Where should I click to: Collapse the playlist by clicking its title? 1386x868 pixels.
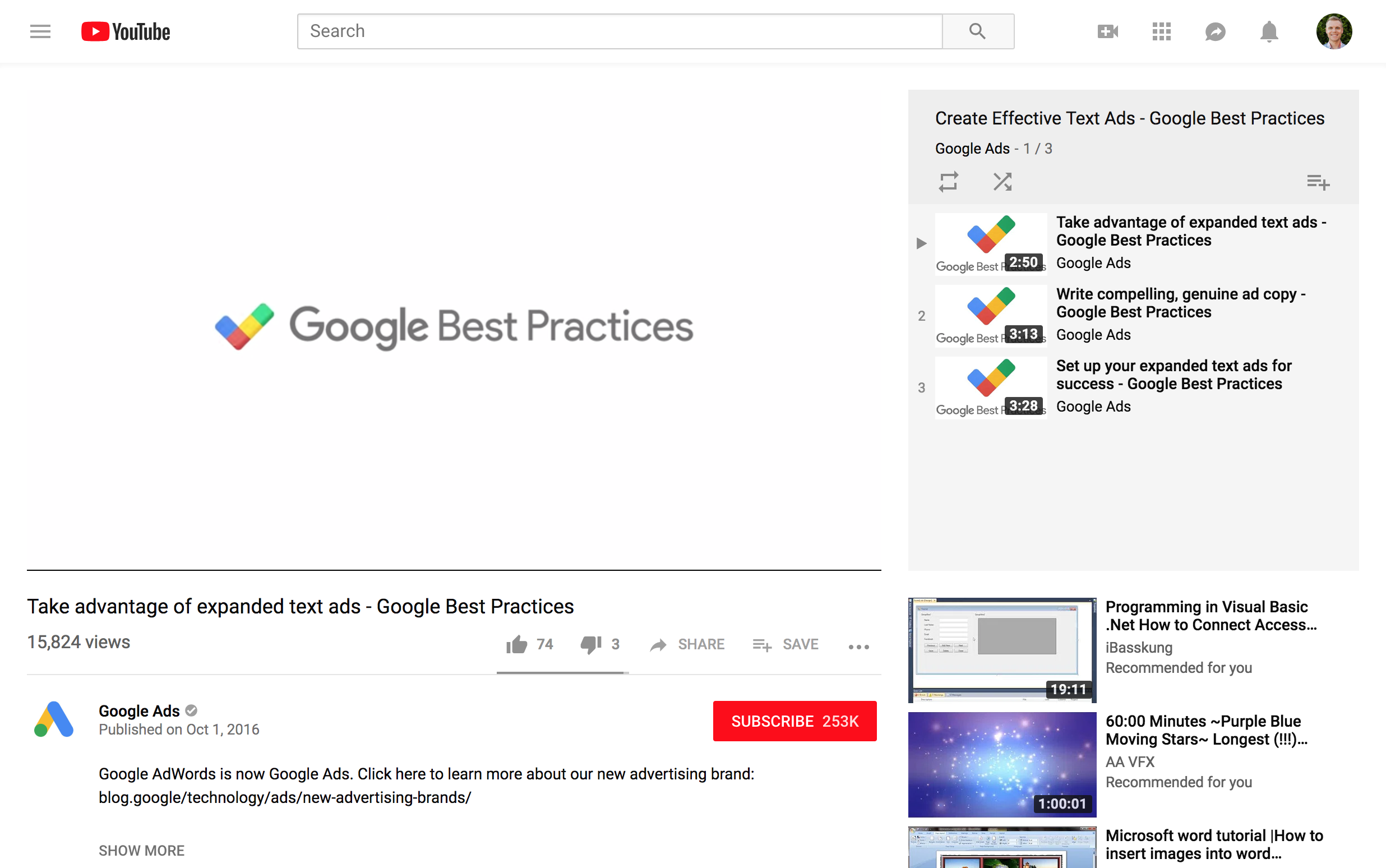tap(1129, 118)
